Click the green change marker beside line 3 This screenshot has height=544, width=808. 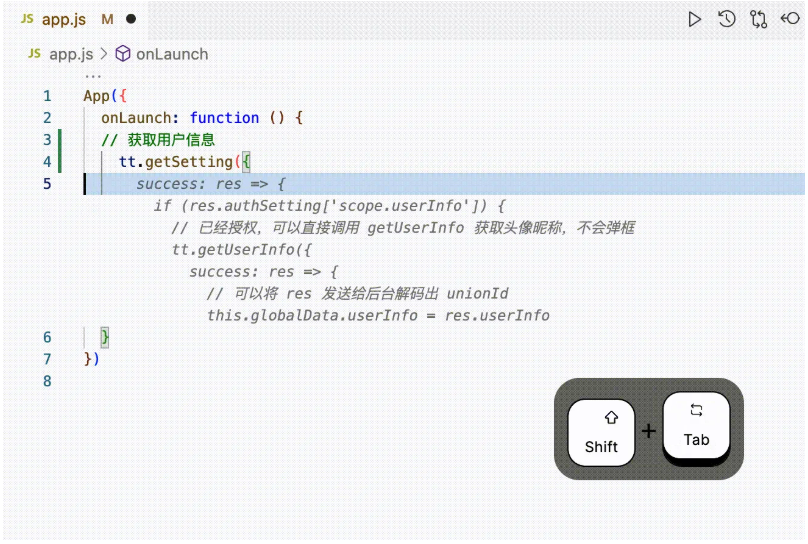click(60, 140)
